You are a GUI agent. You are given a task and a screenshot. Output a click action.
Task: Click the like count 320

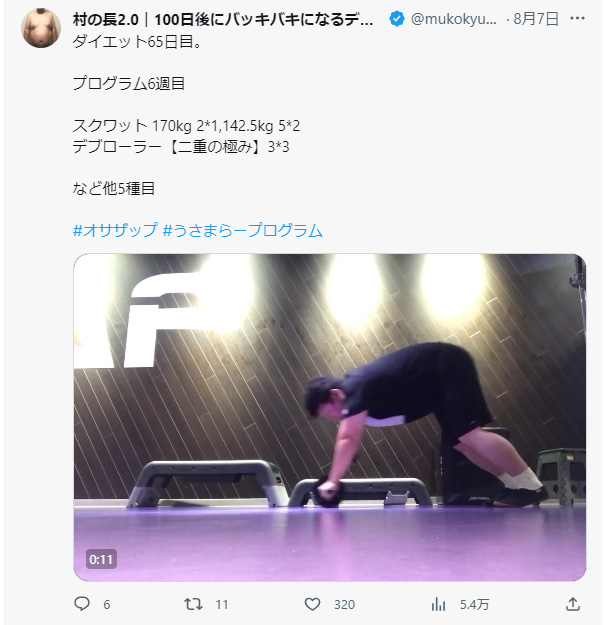coord(344,604)
